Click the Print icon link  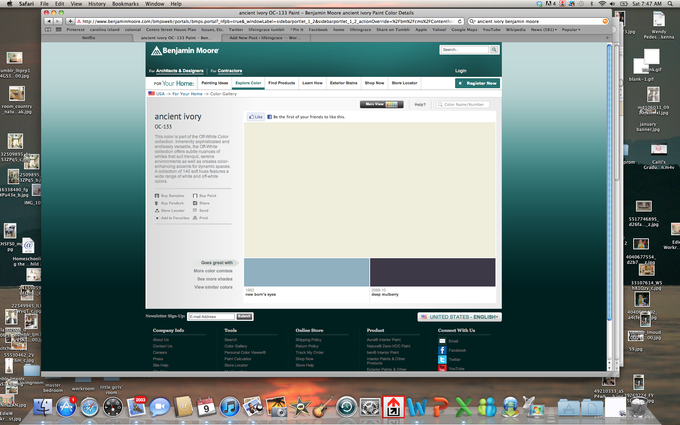pyautogui.click(x=200, y=218)
